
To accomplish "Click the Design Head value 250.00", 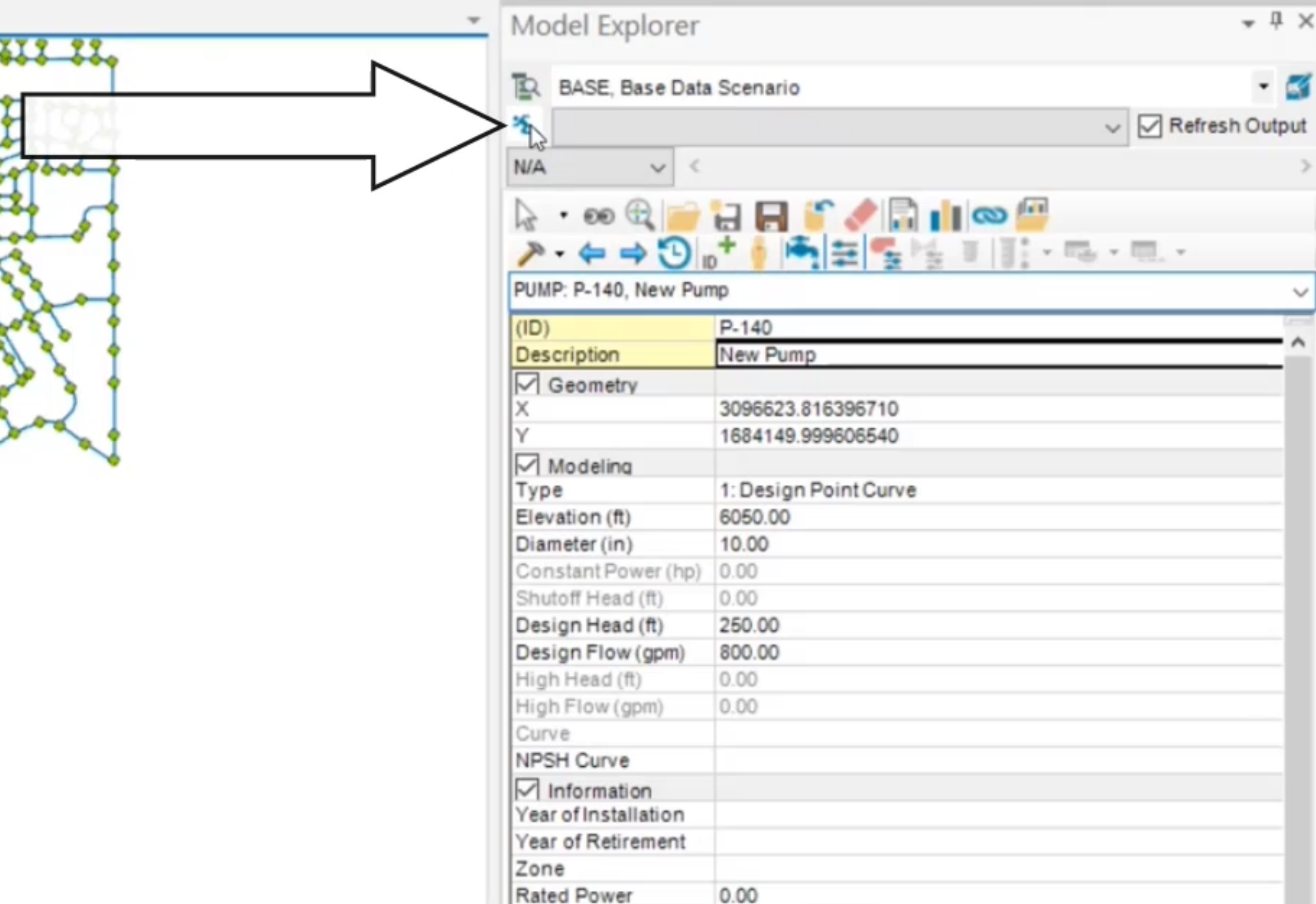I will 749,625.
